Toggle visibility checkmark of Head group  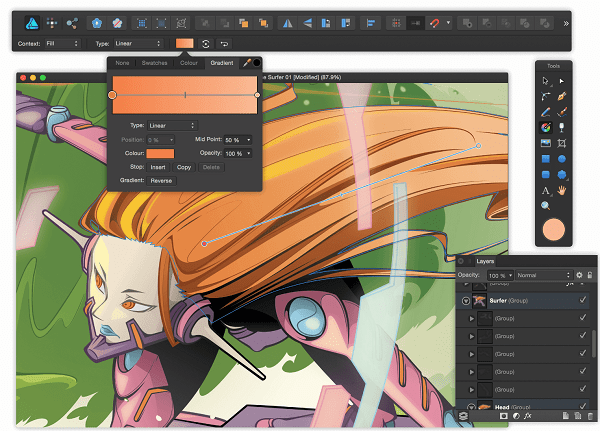(583, 405)
